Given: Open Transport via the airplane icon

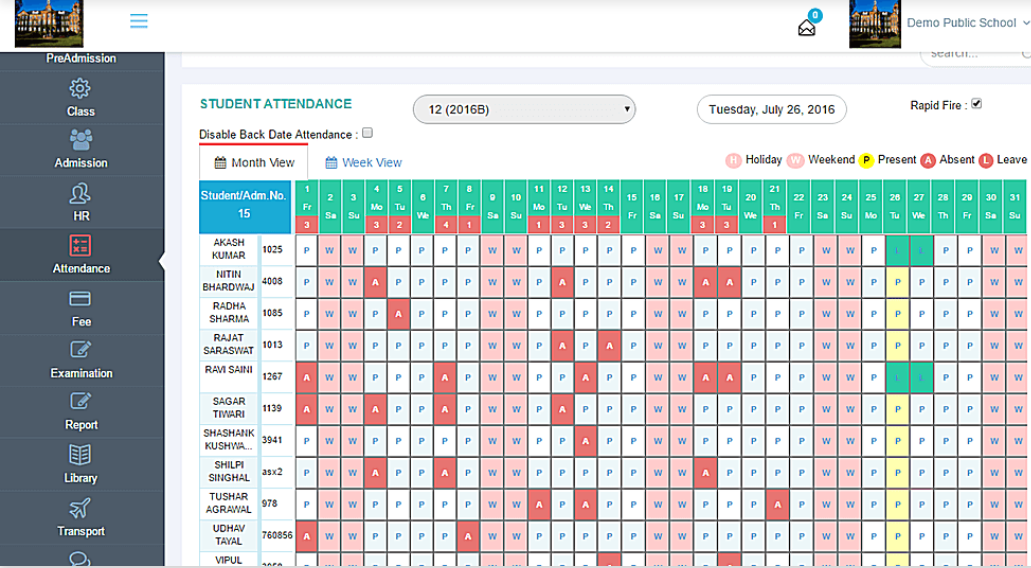Looking at the screenshot, I should point(81,508).
